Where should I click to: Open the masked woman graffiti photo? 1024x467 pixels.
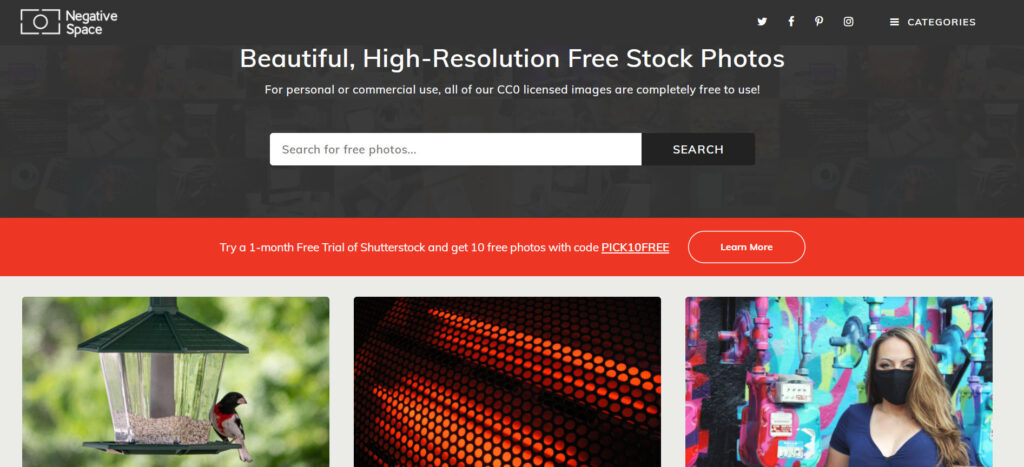click(x=839, y=382)
